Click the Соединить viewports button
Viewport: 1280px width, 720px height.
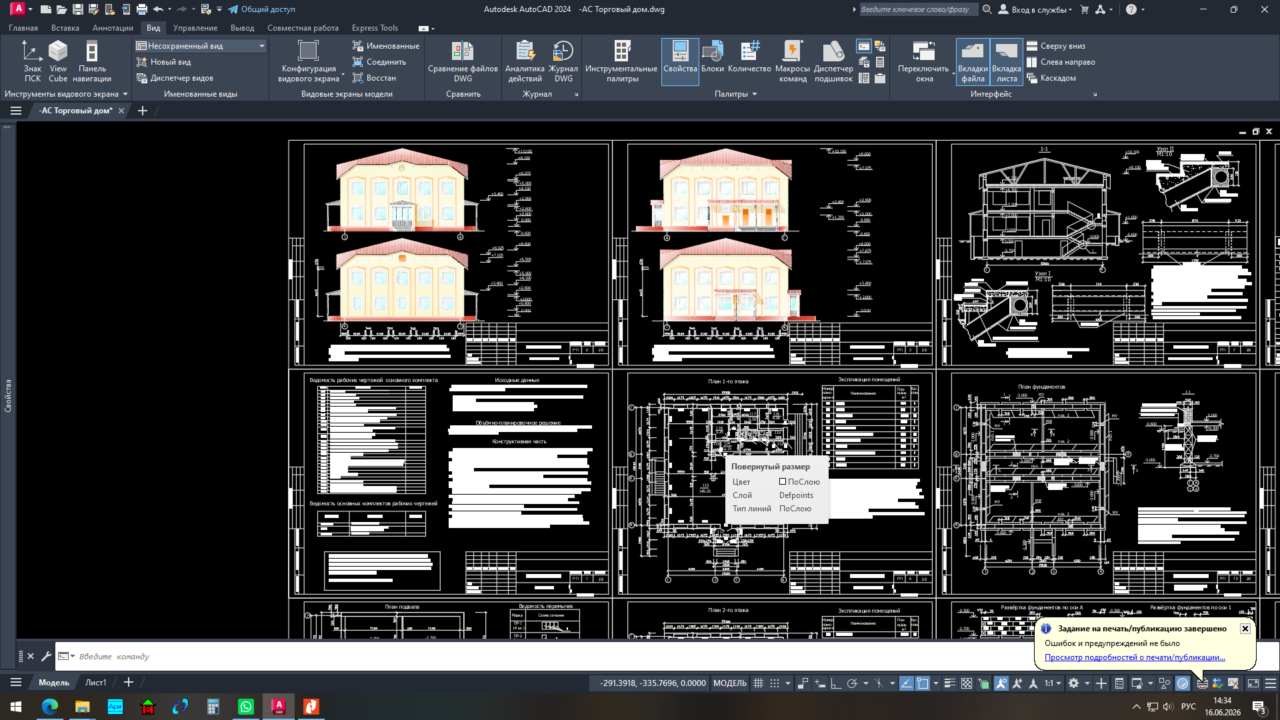pos(379,62)
